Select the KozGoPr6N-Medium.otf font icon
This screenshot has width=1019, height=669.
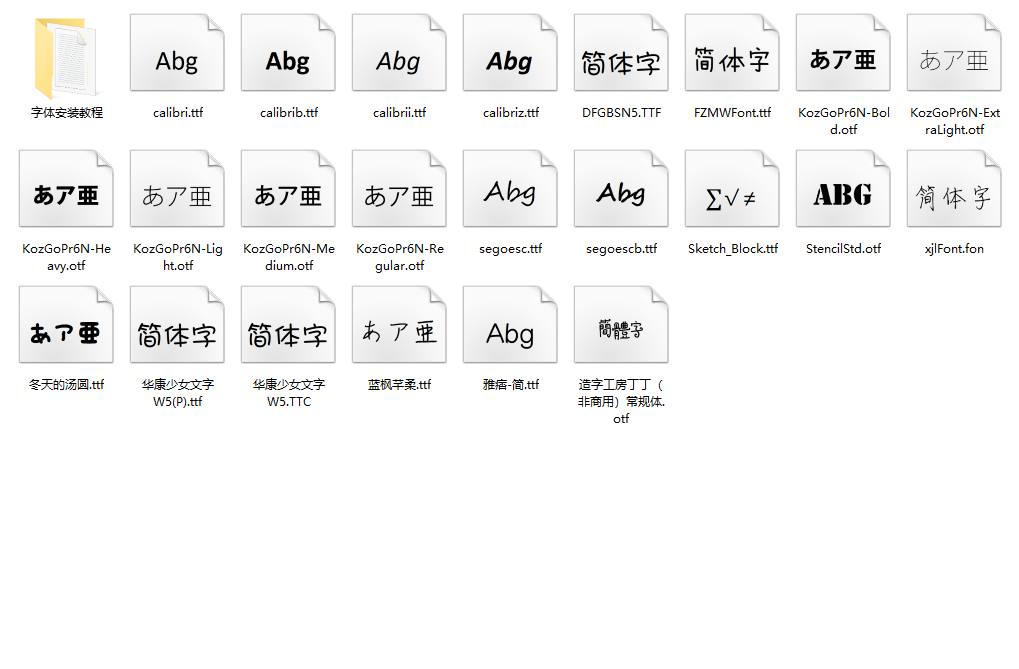(x=289, y=189)
